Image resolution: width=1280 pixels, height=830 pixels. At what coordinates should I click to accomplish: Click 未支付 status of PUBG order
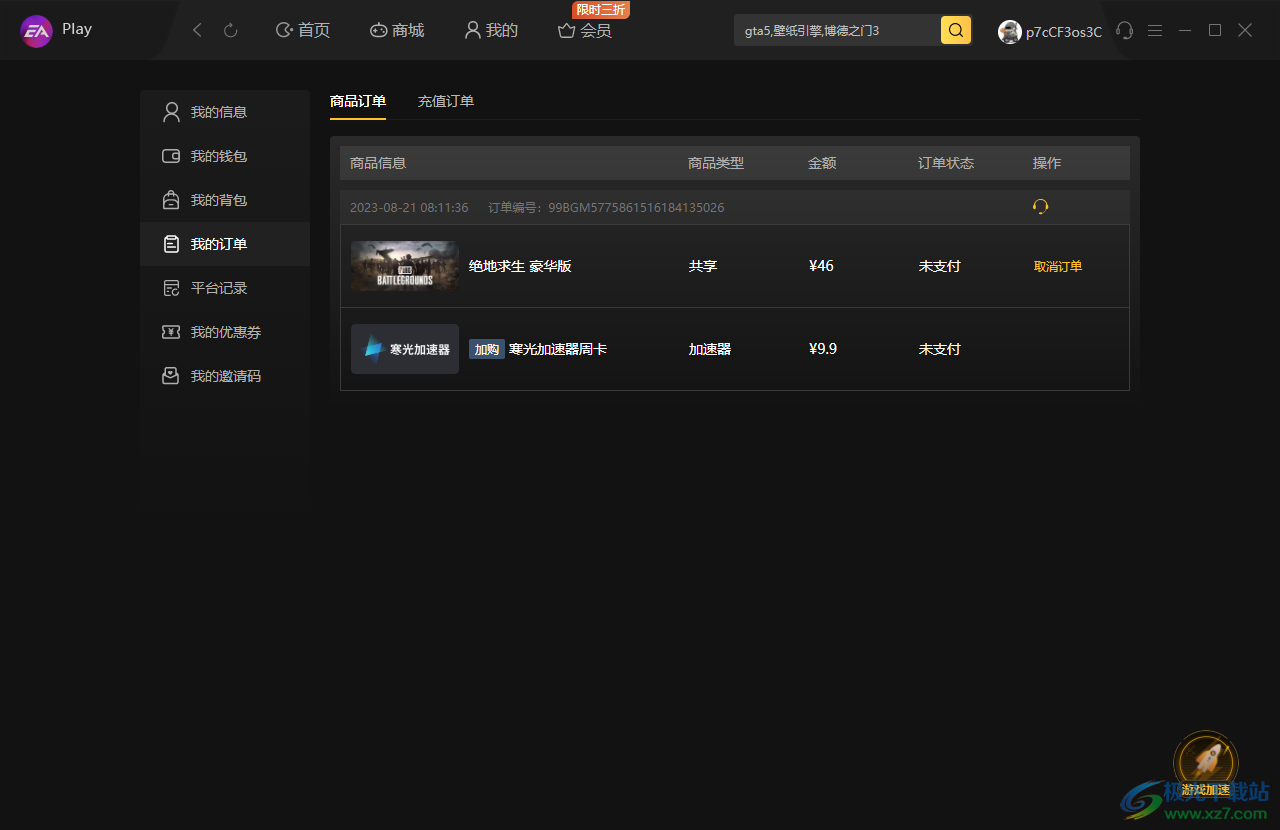click(940, 266)
